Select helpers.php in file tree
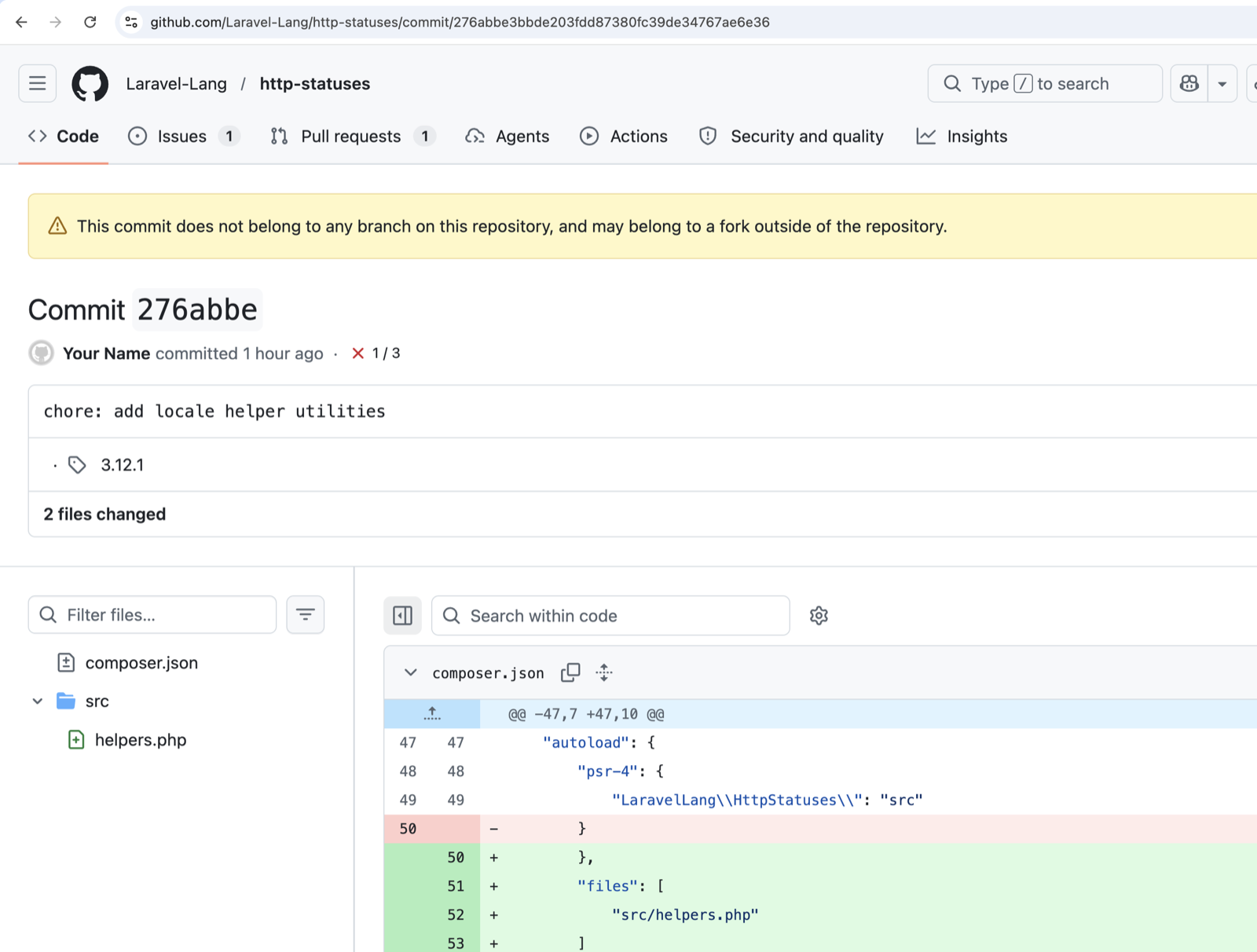The height and width of the screenshot is (952, 1257). pos(141,740)
